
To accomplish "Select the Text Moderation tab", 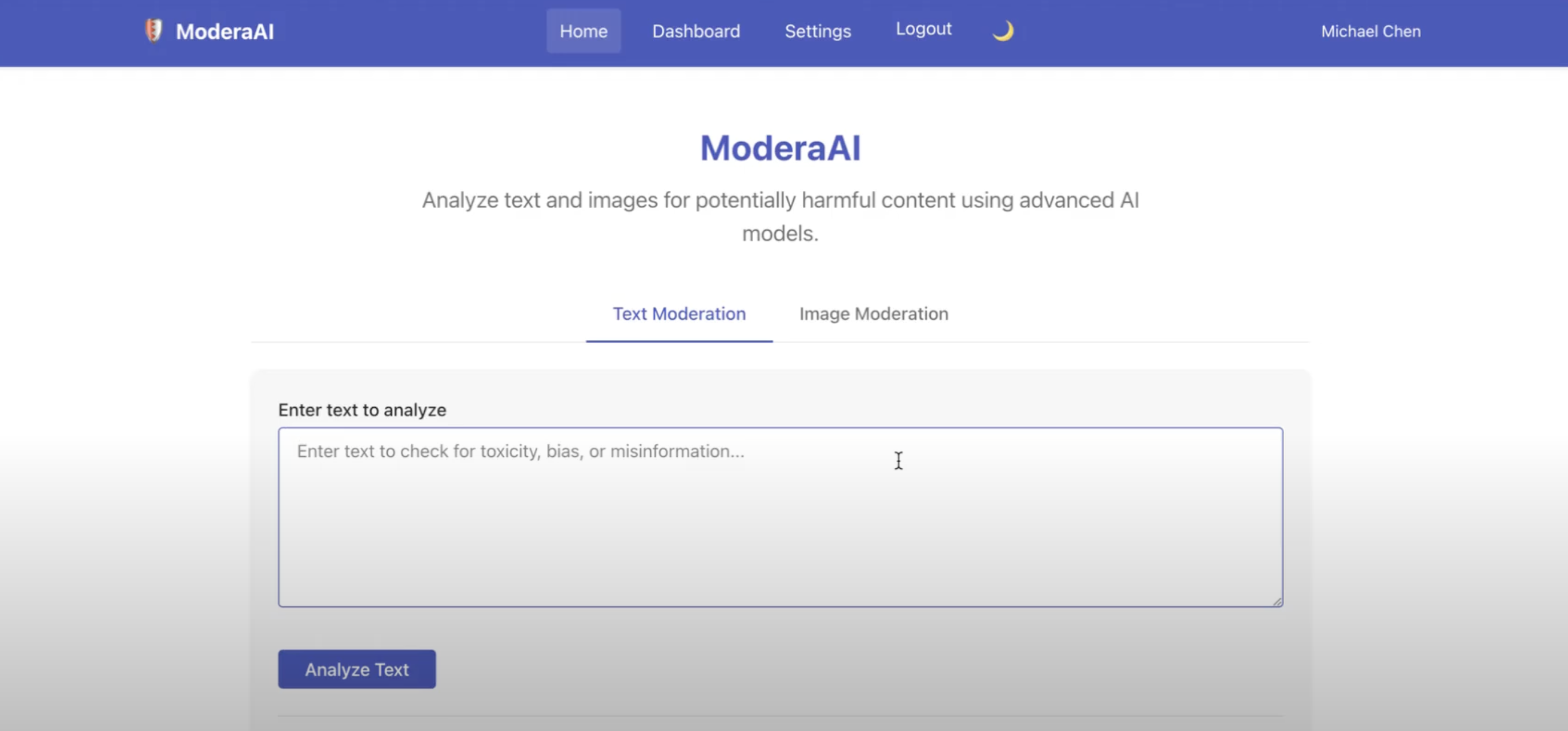I will [680, 314].
